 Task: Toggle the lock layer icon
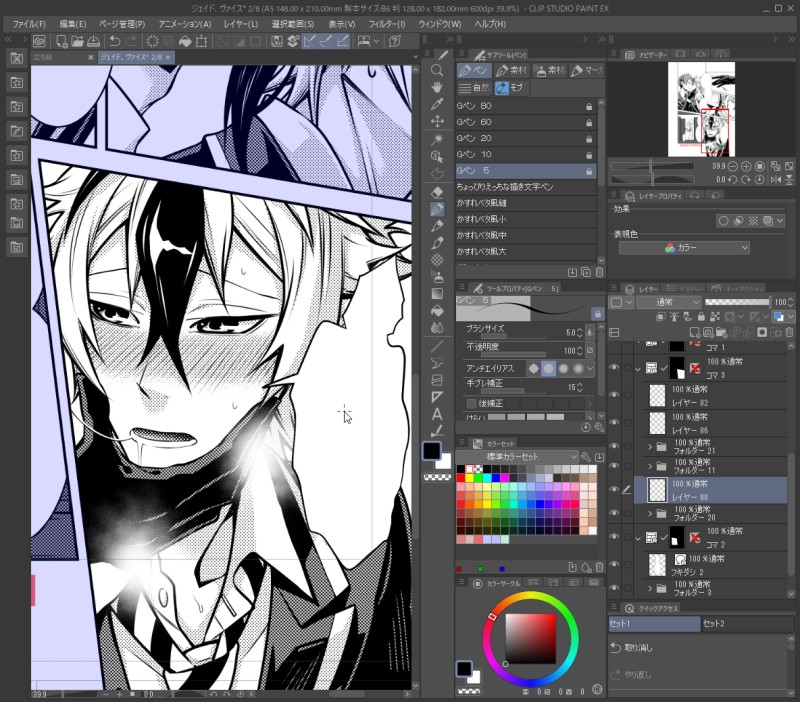click(701, 317)
